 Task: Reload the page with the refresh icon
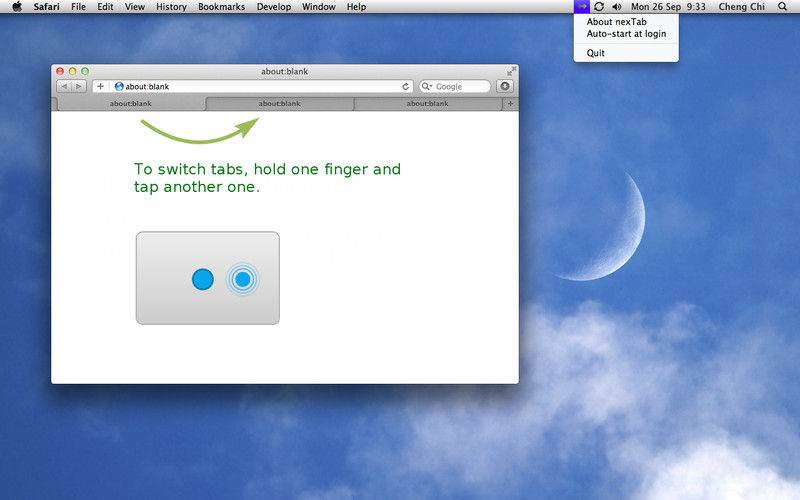pos(406,86)
